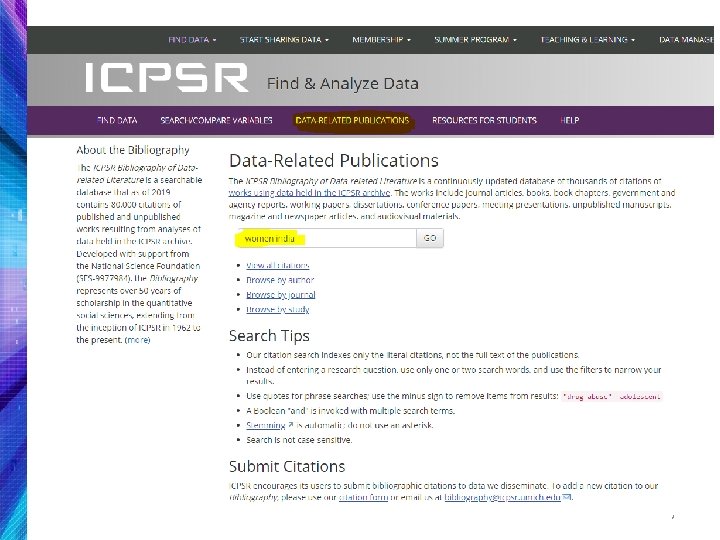Click the citation search input field
This screenshot has height=540, width=720.
tap(326, 238)
